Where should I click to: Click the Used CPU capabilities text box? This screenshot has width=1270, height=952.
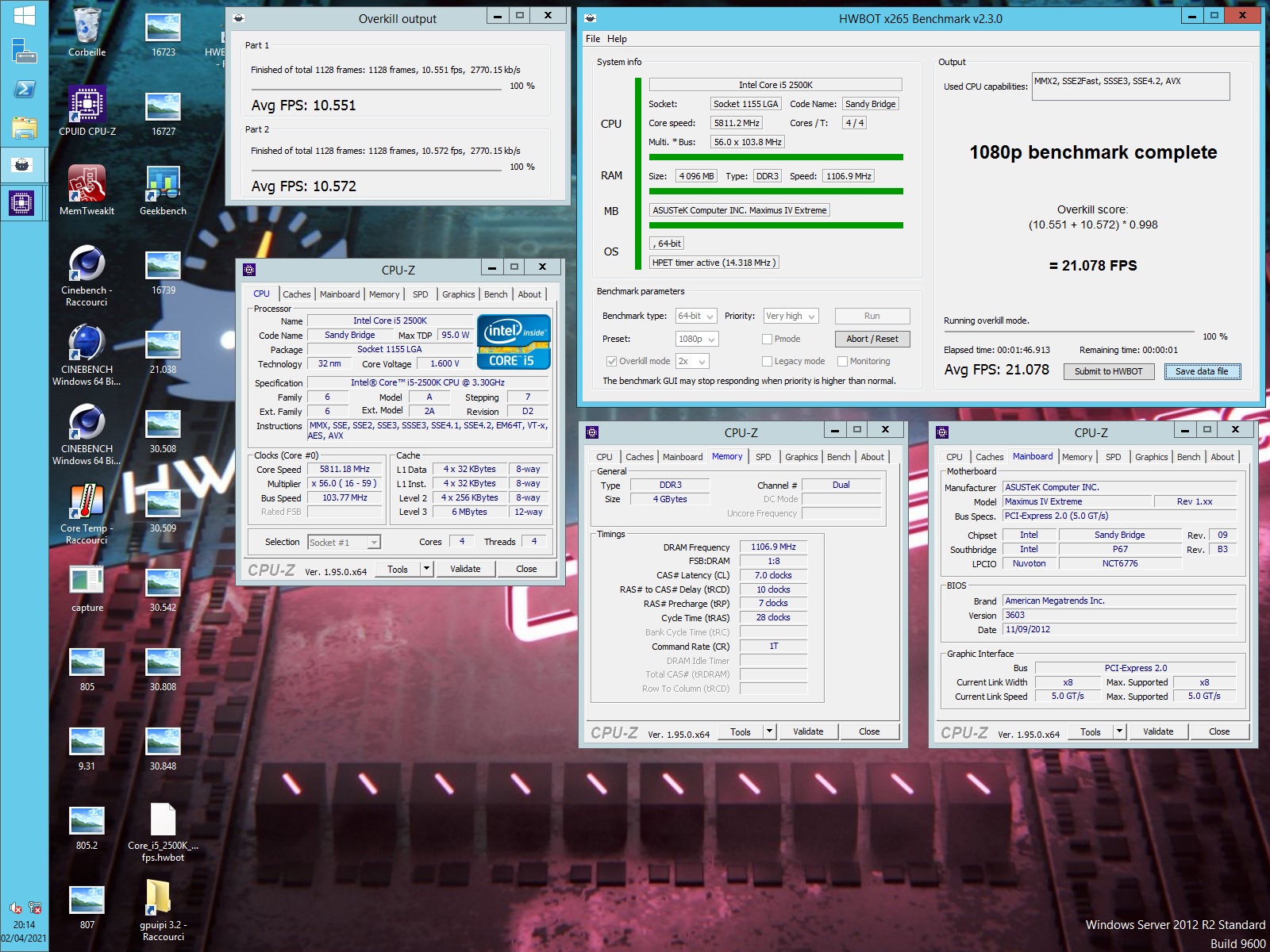1131,86
